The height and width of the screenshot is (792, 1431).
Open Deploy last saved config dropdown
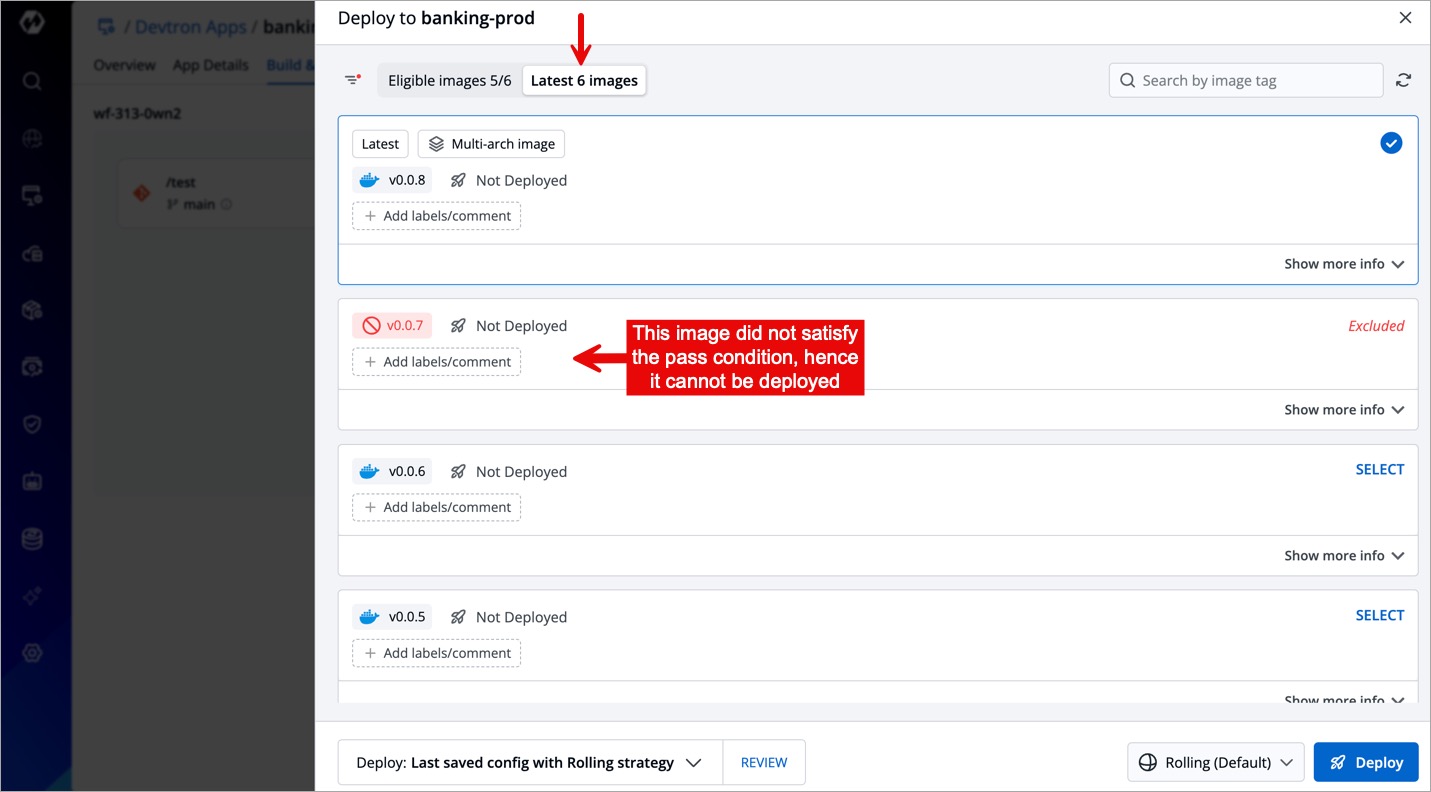click(x=529, y=762)
